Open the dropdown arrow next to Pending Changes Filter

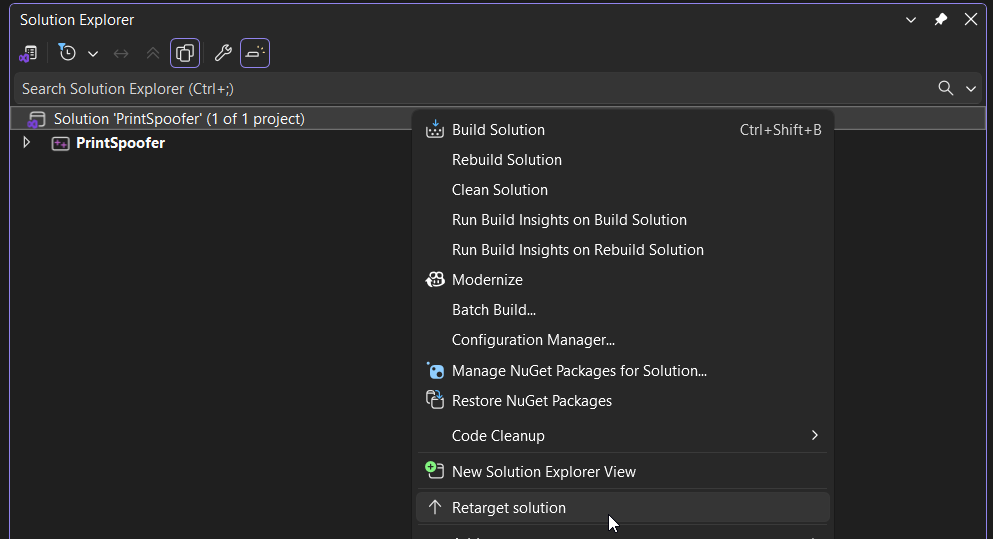point(93,54)
